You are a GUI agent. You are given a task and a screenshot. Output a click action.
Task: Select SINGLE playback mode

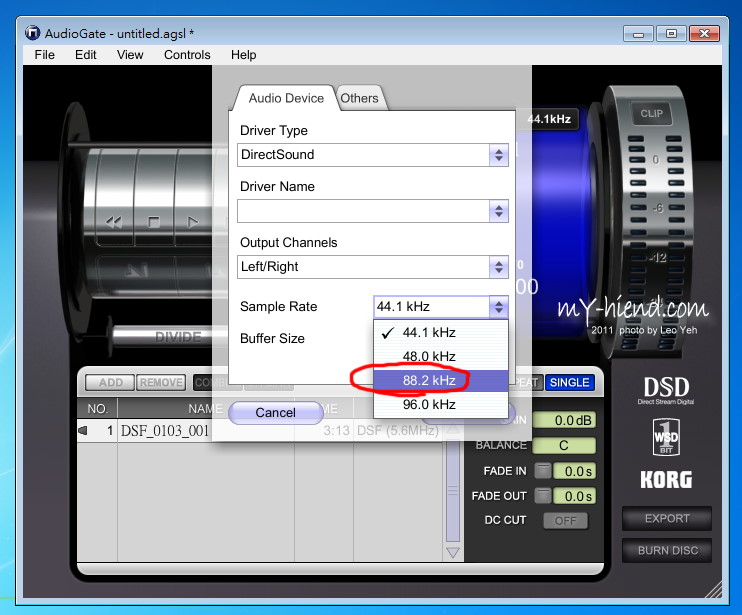569,382
